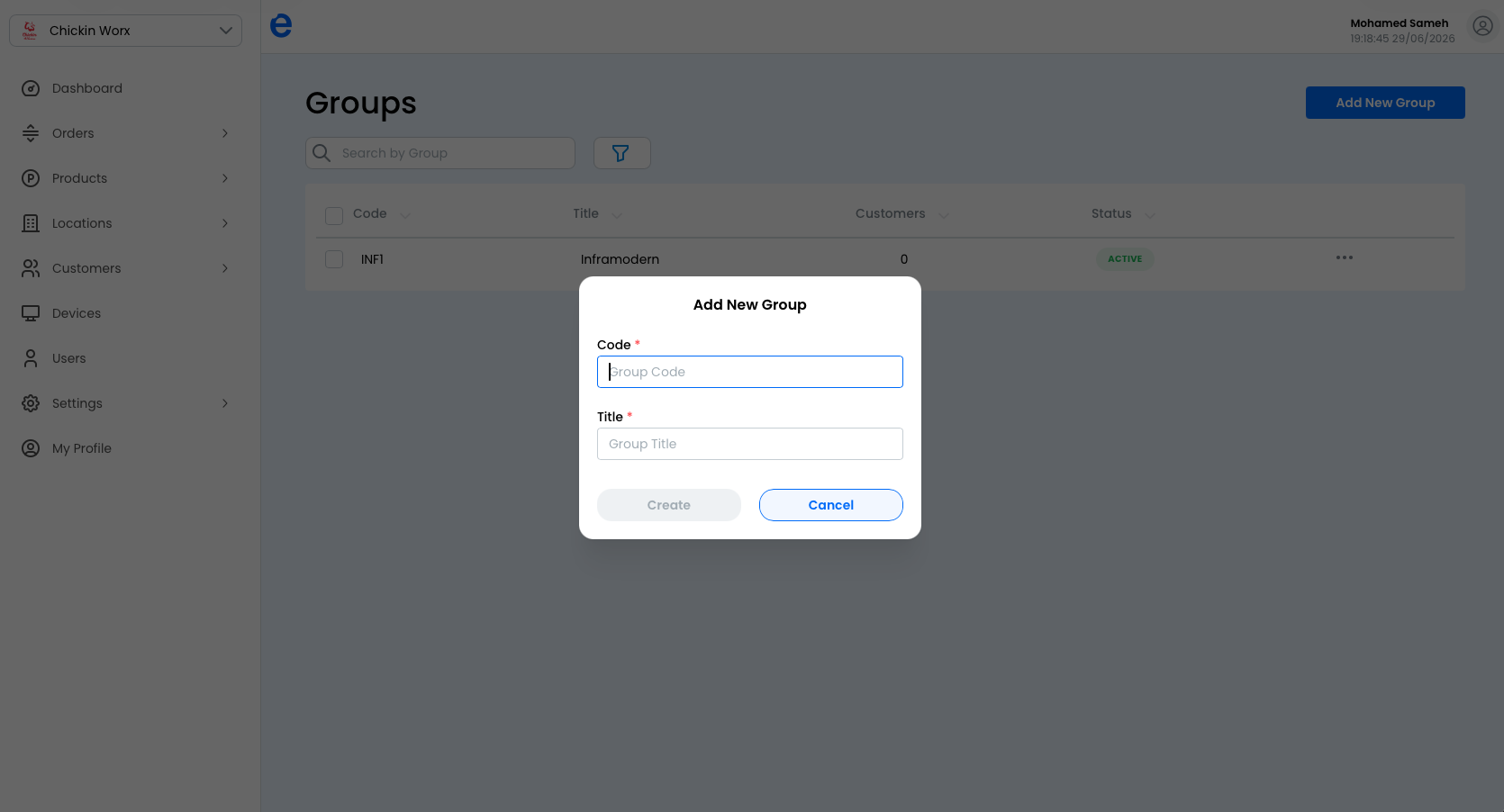Click the Add New Group blue button
This screenshot has width=1504, height=812.
point(1385,103)
